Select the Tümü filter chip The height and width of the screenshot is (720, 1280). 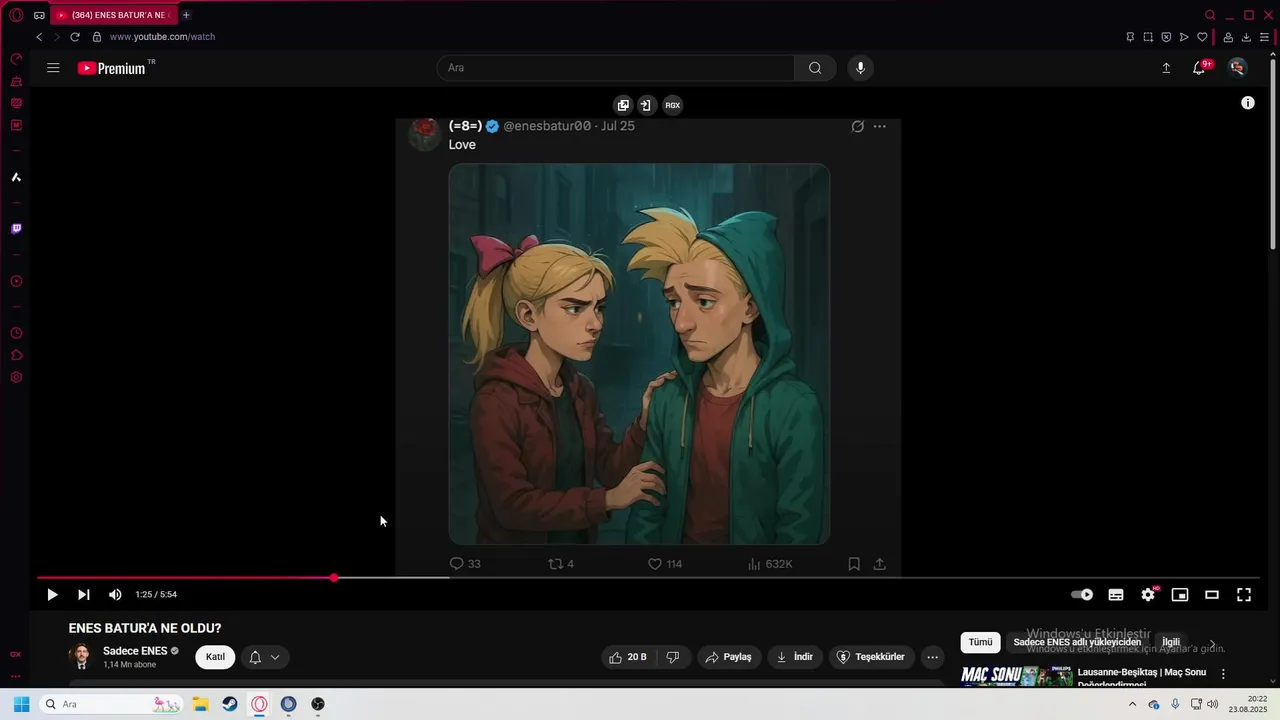pyautogui.click(x=980, y=642)
